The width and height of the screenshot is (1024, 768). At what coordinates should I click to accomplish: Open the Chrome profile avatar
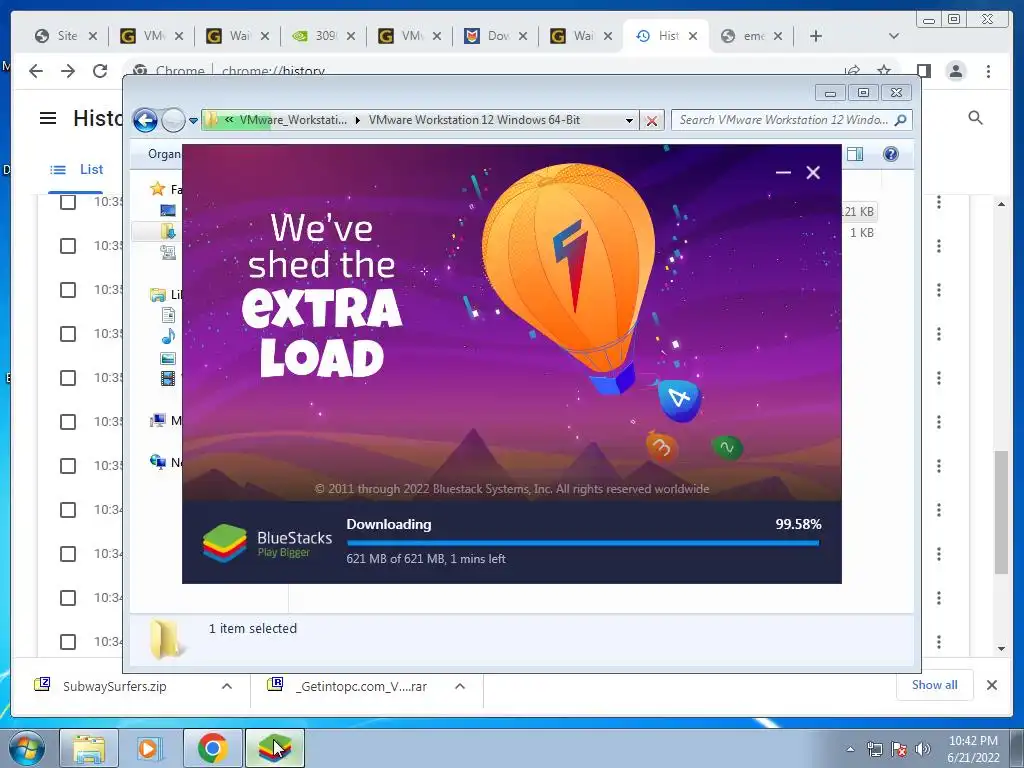pos(956,71)
